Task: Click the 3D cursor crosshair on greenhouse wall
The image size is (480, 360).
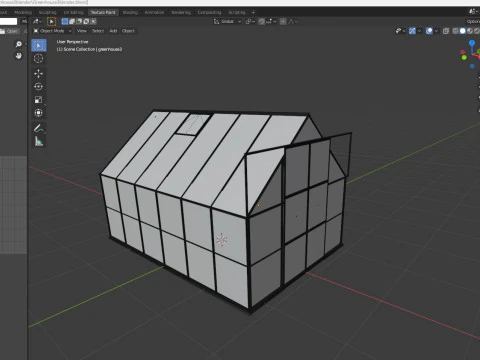Action: pyautogui.click(x=222, y=240)
